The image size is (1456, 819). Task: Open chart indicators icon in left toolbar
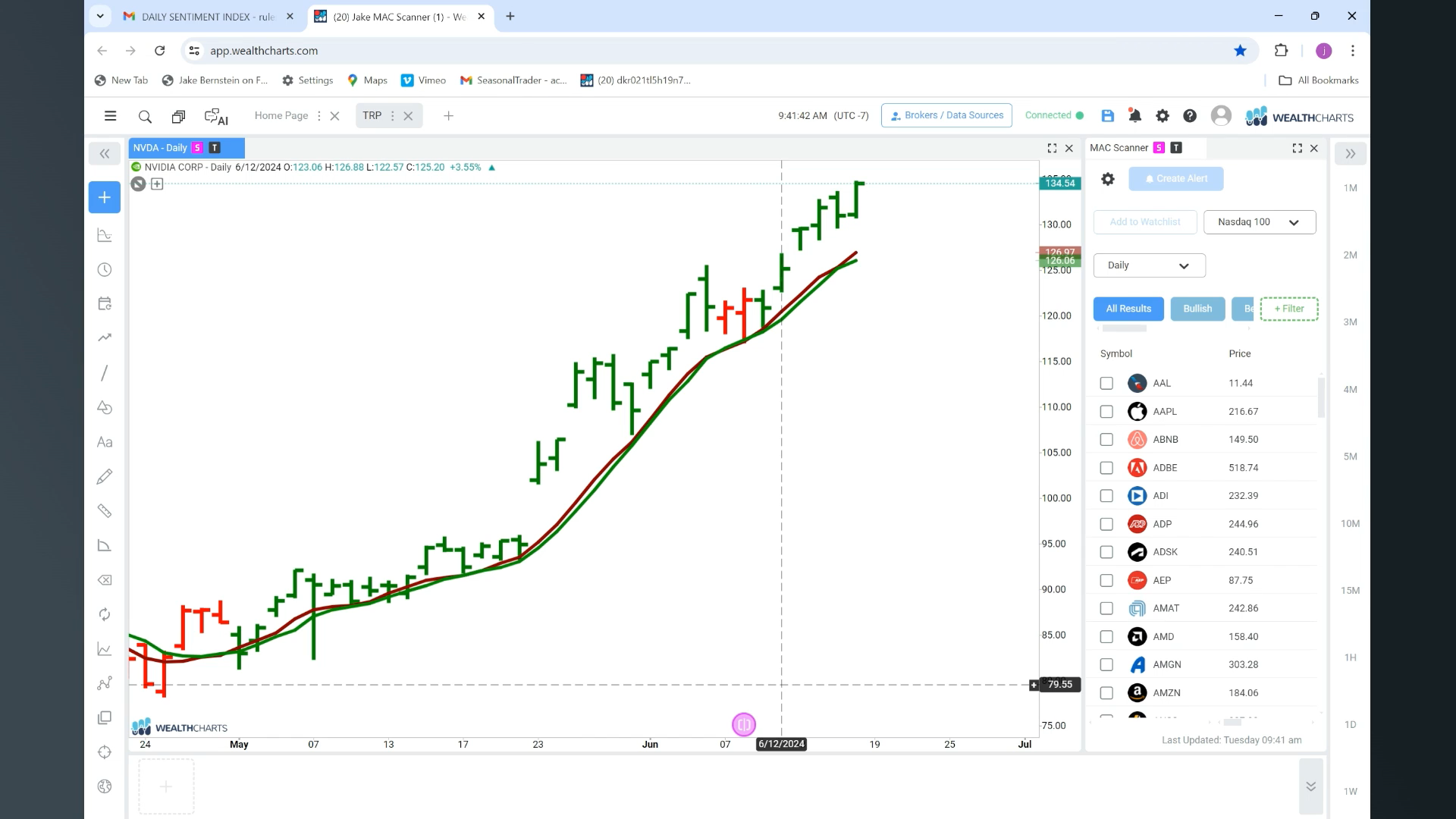[105, 235]
